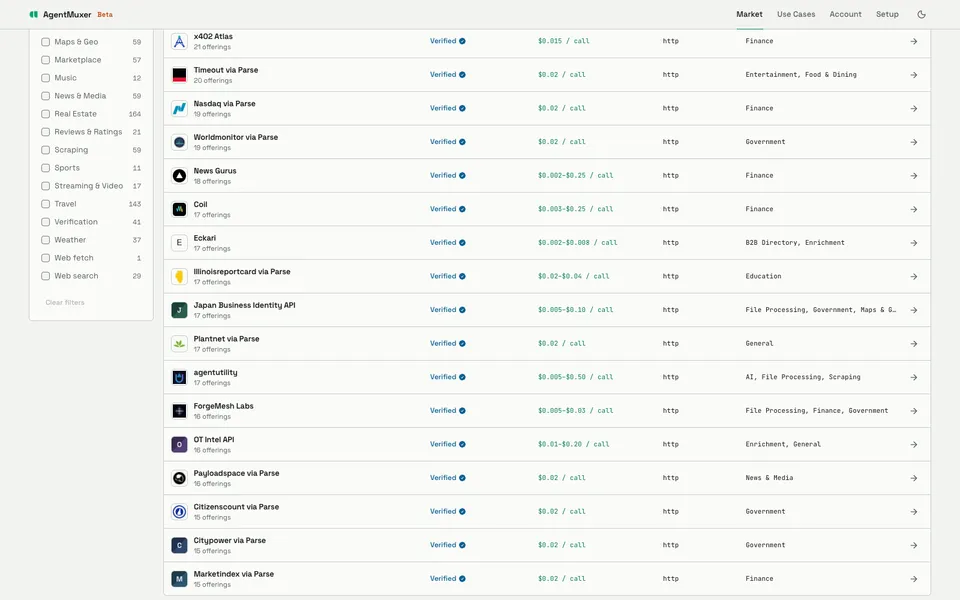Enable the Travel filter checkbox
The height and width of the screenshot is (600, 960).
45,204
